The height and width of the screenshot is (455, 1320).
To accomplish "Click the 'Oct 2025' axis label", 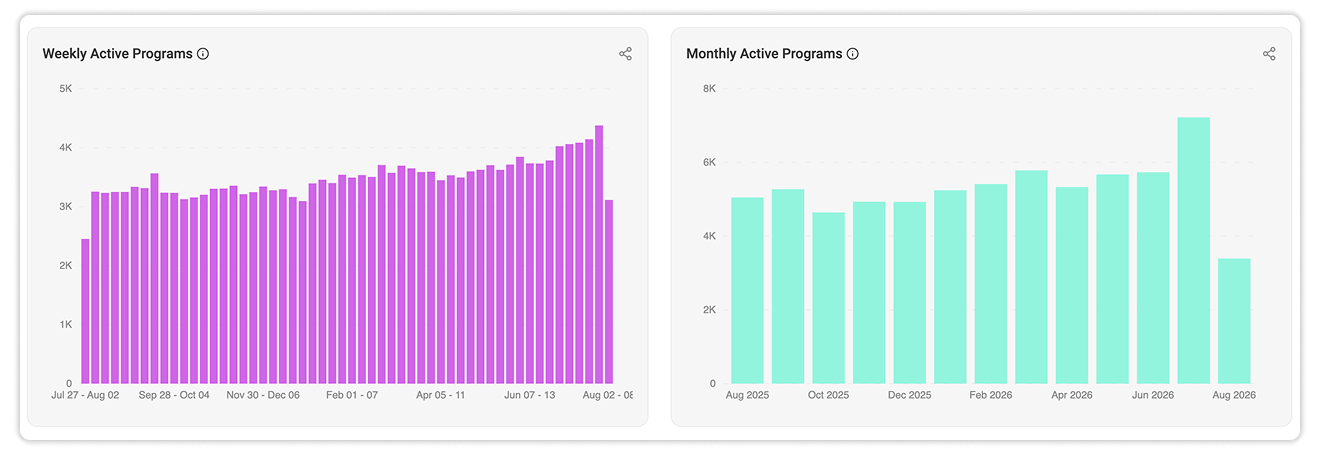I will [828, 395].
